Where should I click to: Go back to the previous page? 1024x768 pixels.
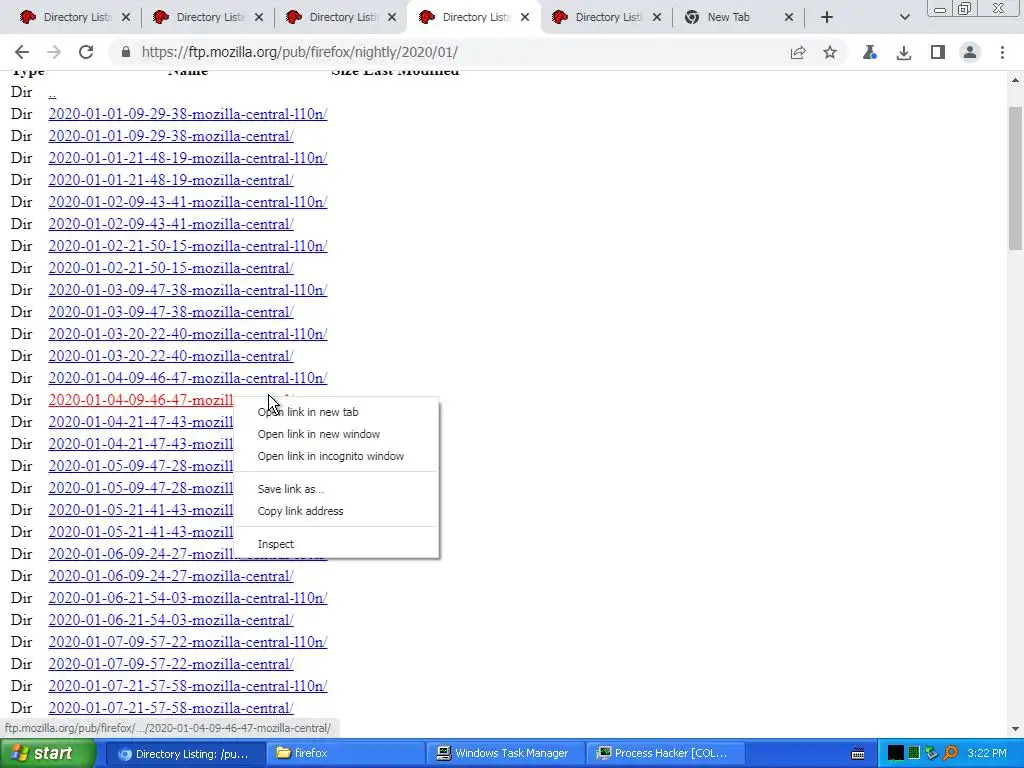(x=22, y=52)
